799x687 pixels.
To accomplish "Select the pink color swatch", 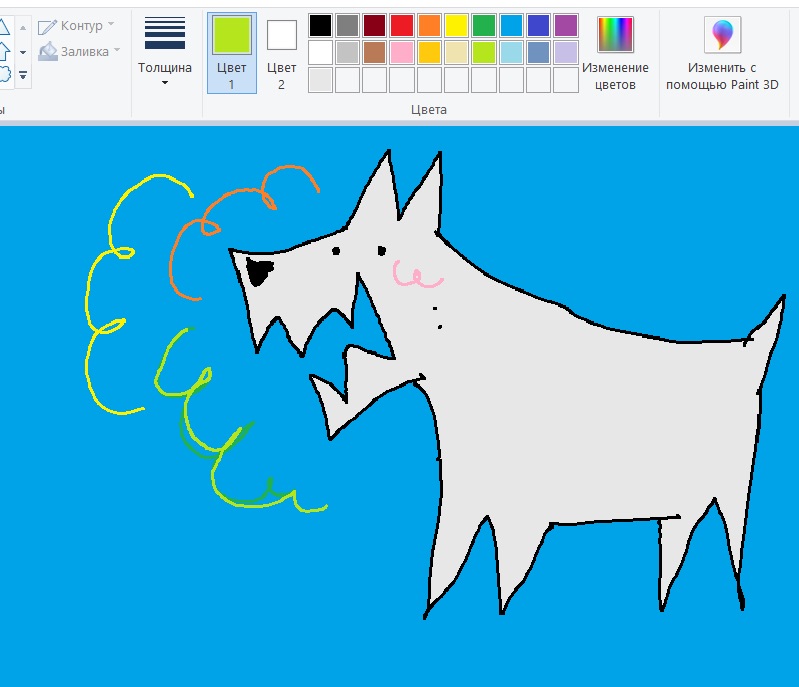I will [x=402, y=52].
